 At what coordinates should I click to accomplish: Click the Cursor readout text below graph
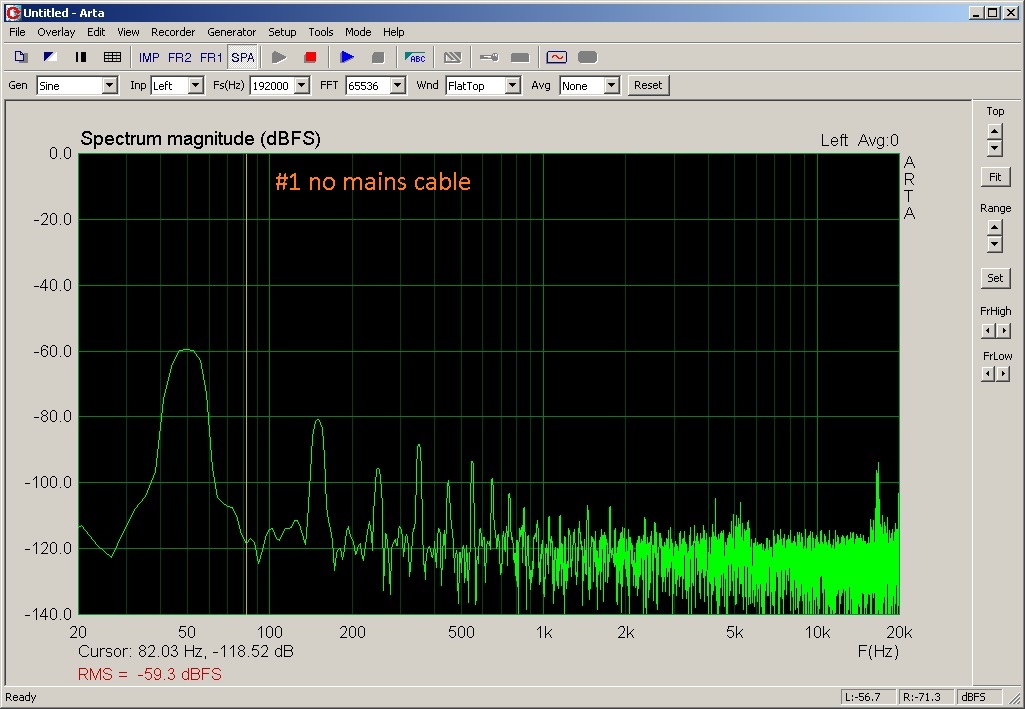tap(186, 651)
